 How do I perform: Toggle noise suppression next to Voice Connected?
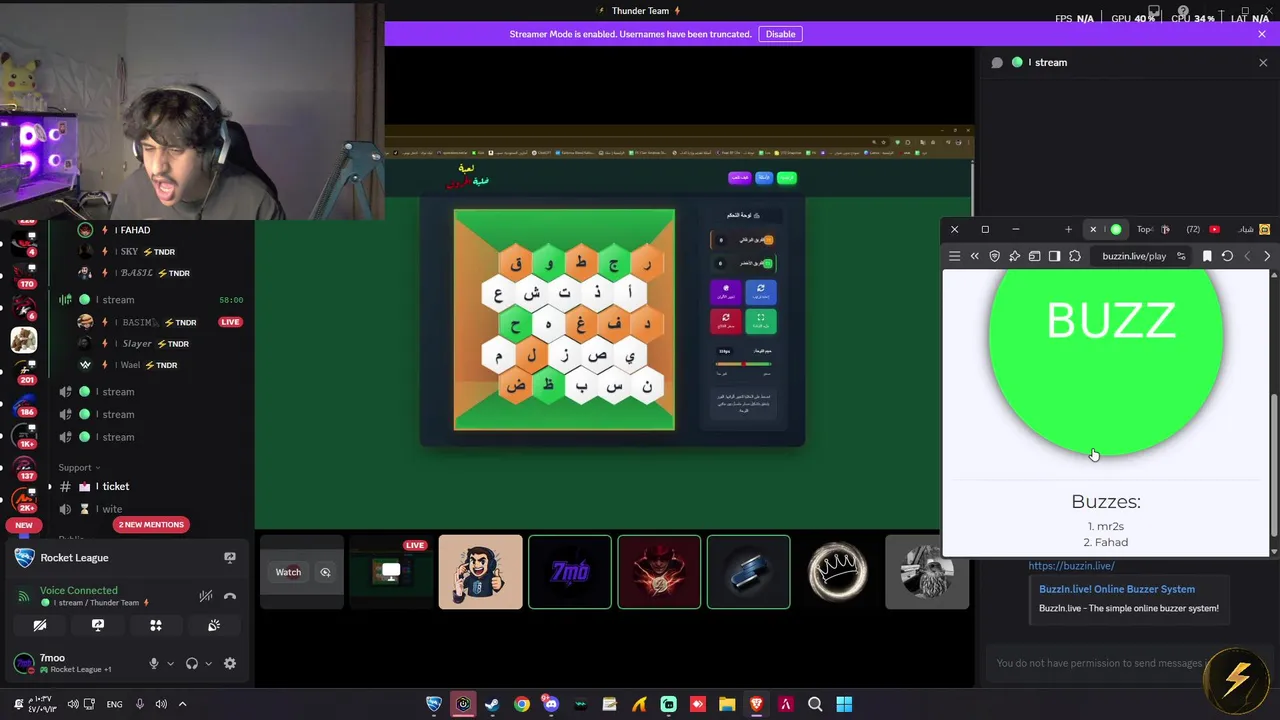pos(206,596)
